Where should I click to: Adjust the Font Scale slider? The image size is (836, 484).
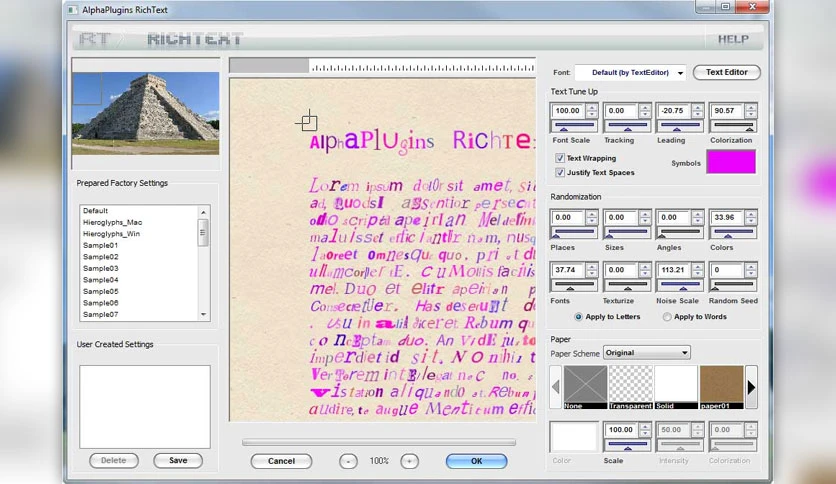(574, 126)
